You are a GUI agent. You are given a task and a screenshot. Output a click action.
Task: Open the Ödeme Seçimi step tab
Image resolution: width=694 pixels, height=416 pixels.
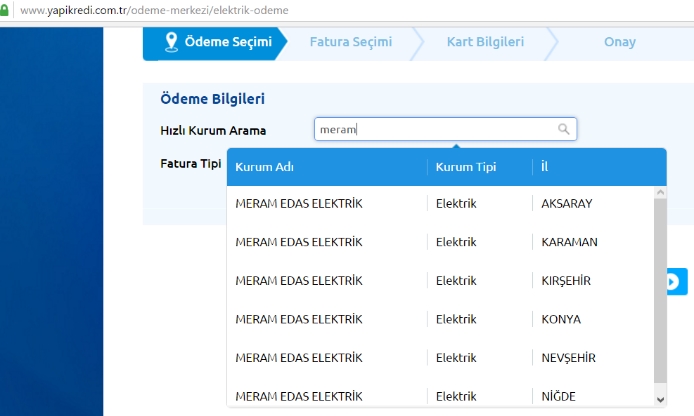[x=215, y=43]
